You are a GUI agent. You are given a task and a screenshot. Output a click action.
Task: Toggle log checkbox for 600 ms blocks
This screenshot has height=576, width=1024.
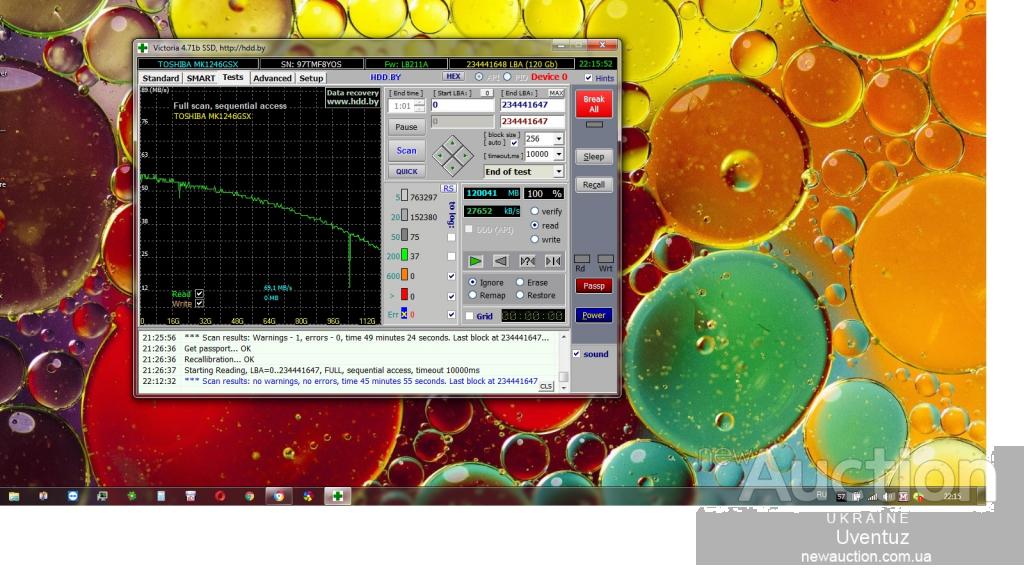point(451,276)
